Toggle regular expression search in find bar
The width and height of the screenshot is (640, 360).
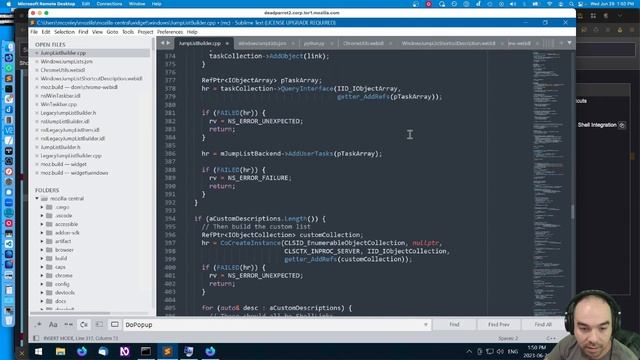[38, 324]
